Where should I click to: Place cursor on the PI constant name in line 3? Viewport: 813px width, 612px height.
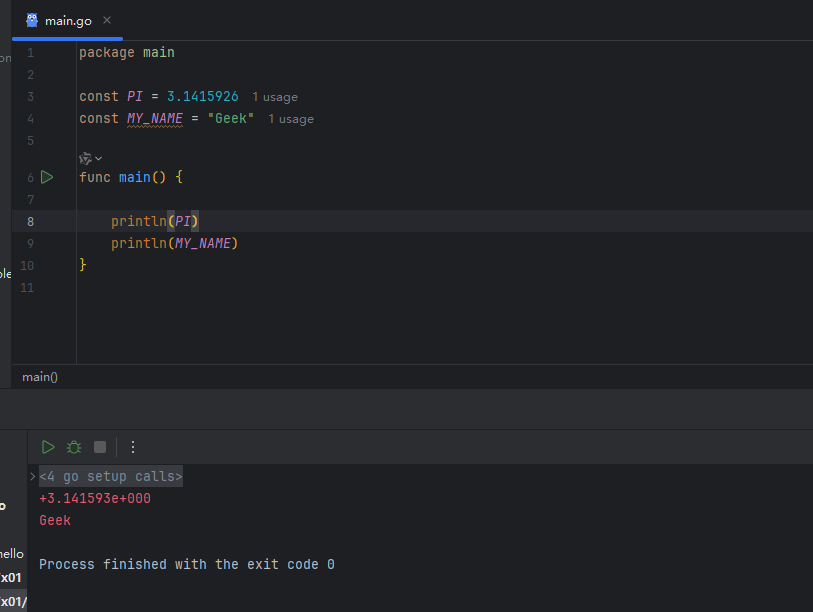pyautogui.click(x=135, y=96)
